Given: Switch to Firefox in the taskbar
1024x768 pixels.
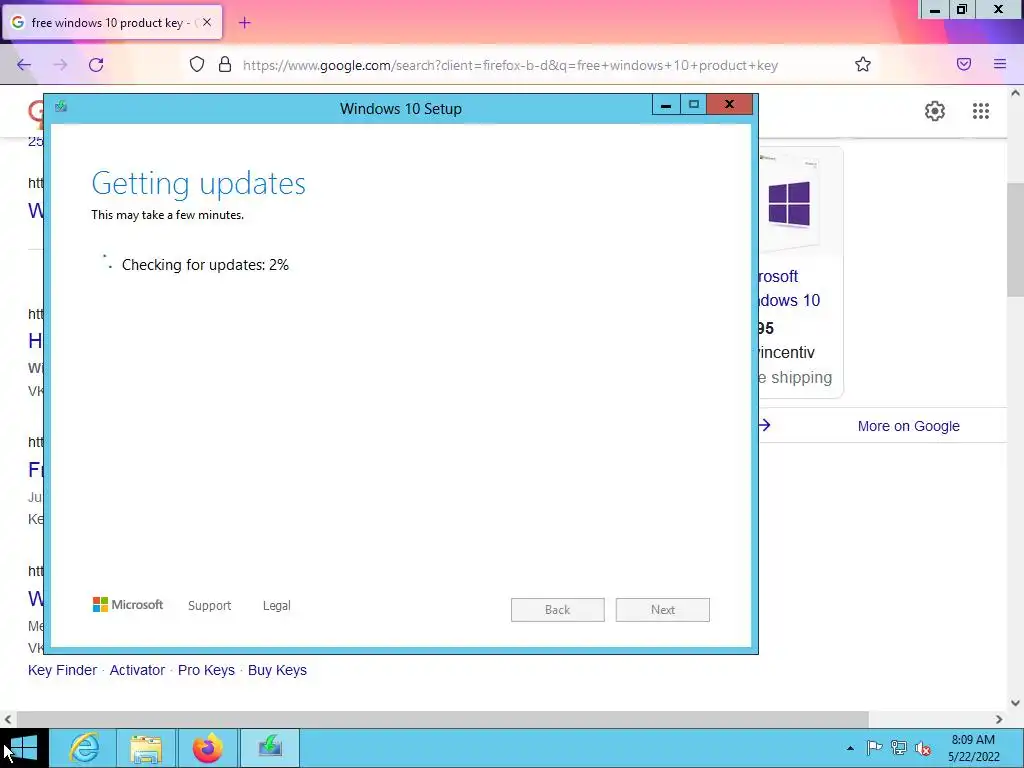Looking at the screenshot, I should tap(208, 748).
